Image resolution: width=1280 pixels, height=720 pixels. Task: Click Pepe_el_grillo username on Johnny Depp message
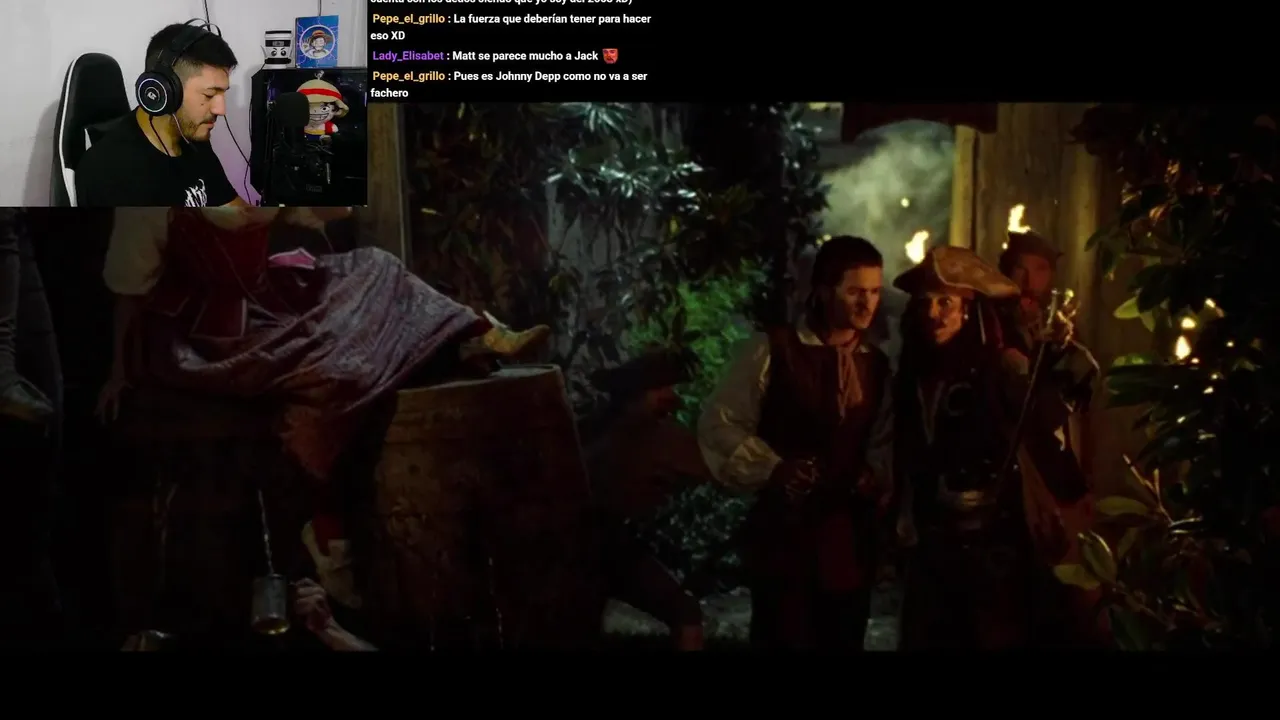(408, 76)
